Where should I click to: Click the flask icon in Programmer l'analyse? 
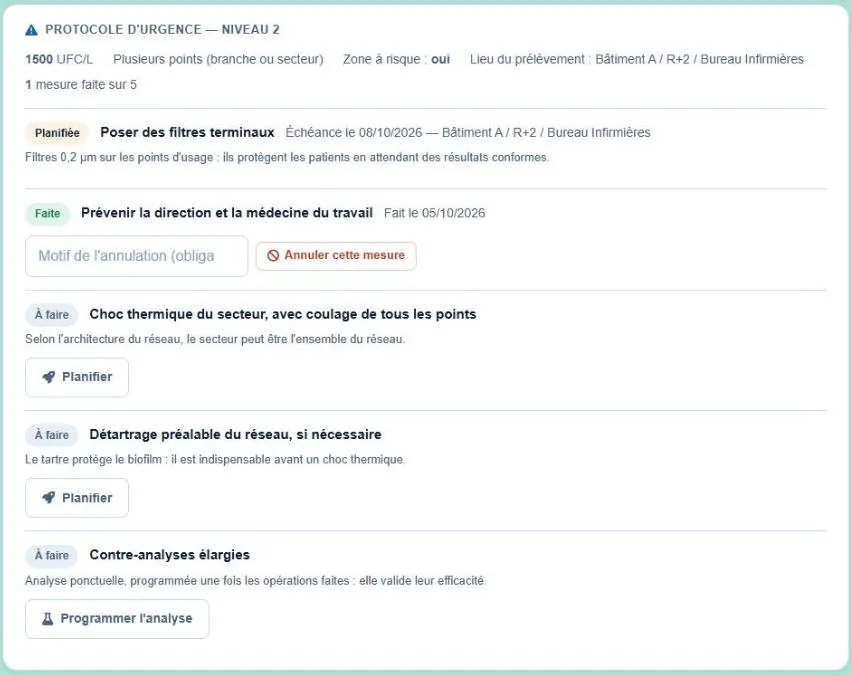48,619
